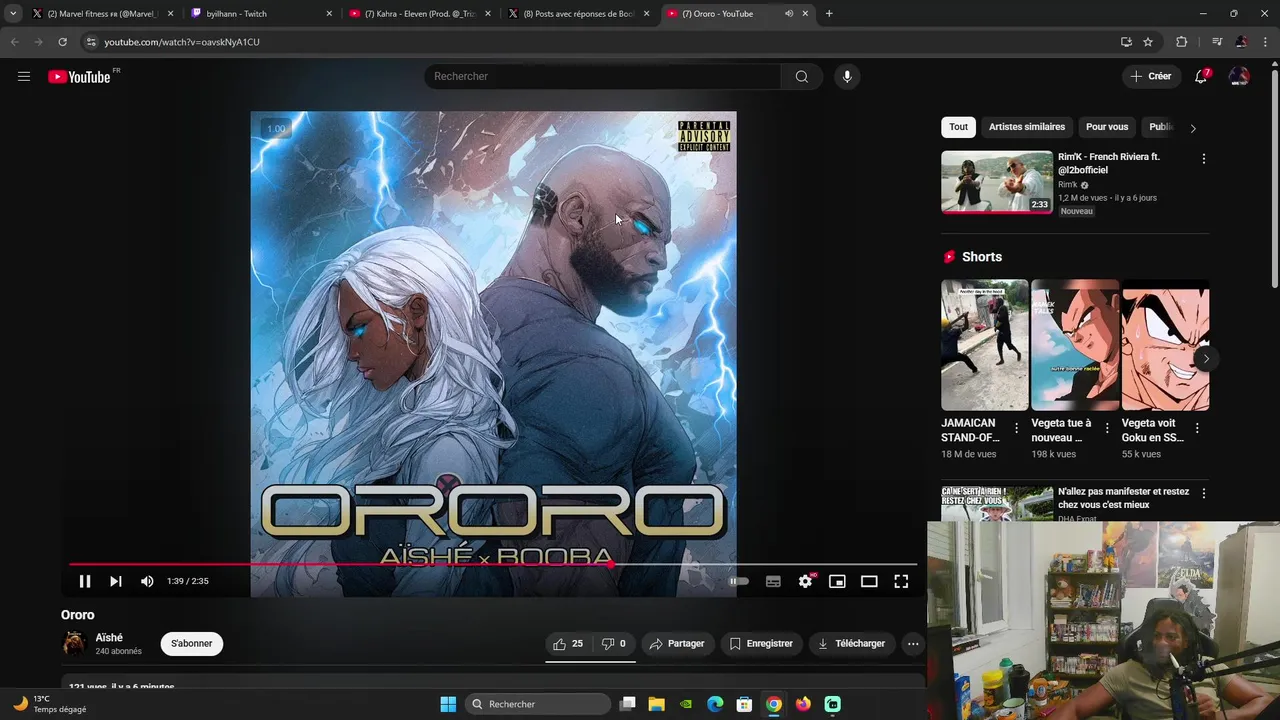Share the video with Partager
The height and width of the screenshot is (720, 1280).
pyautogui.click(x=677, y=644)
